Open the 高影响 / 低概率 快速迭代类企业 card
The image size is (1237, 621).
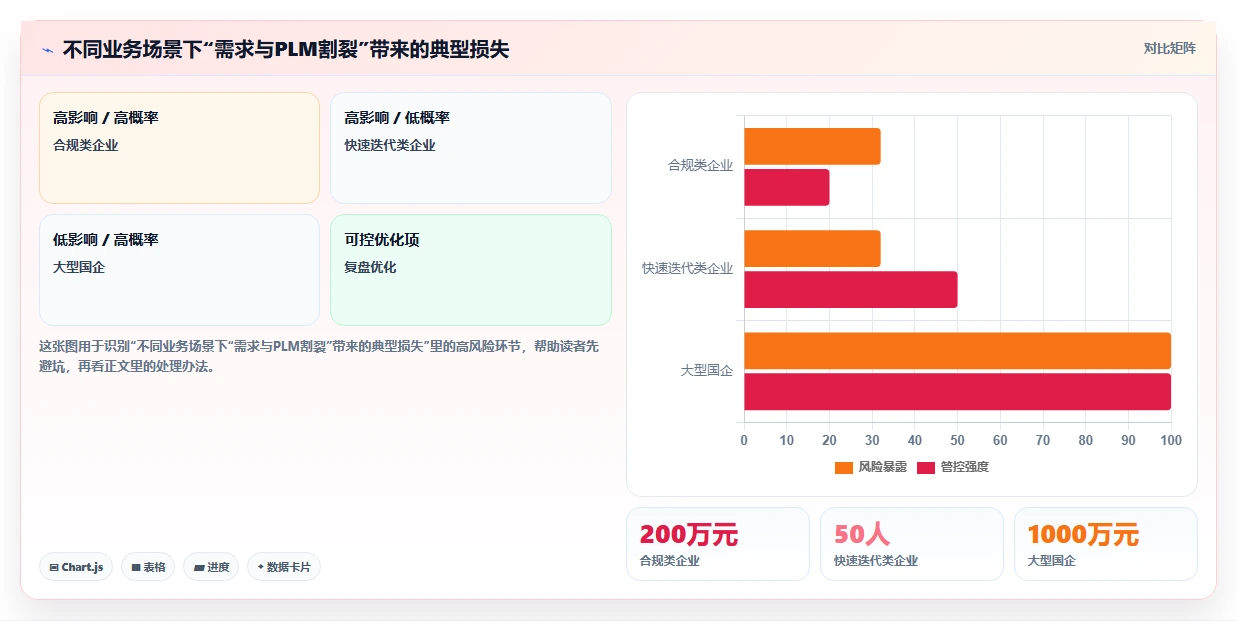(470, 148)
